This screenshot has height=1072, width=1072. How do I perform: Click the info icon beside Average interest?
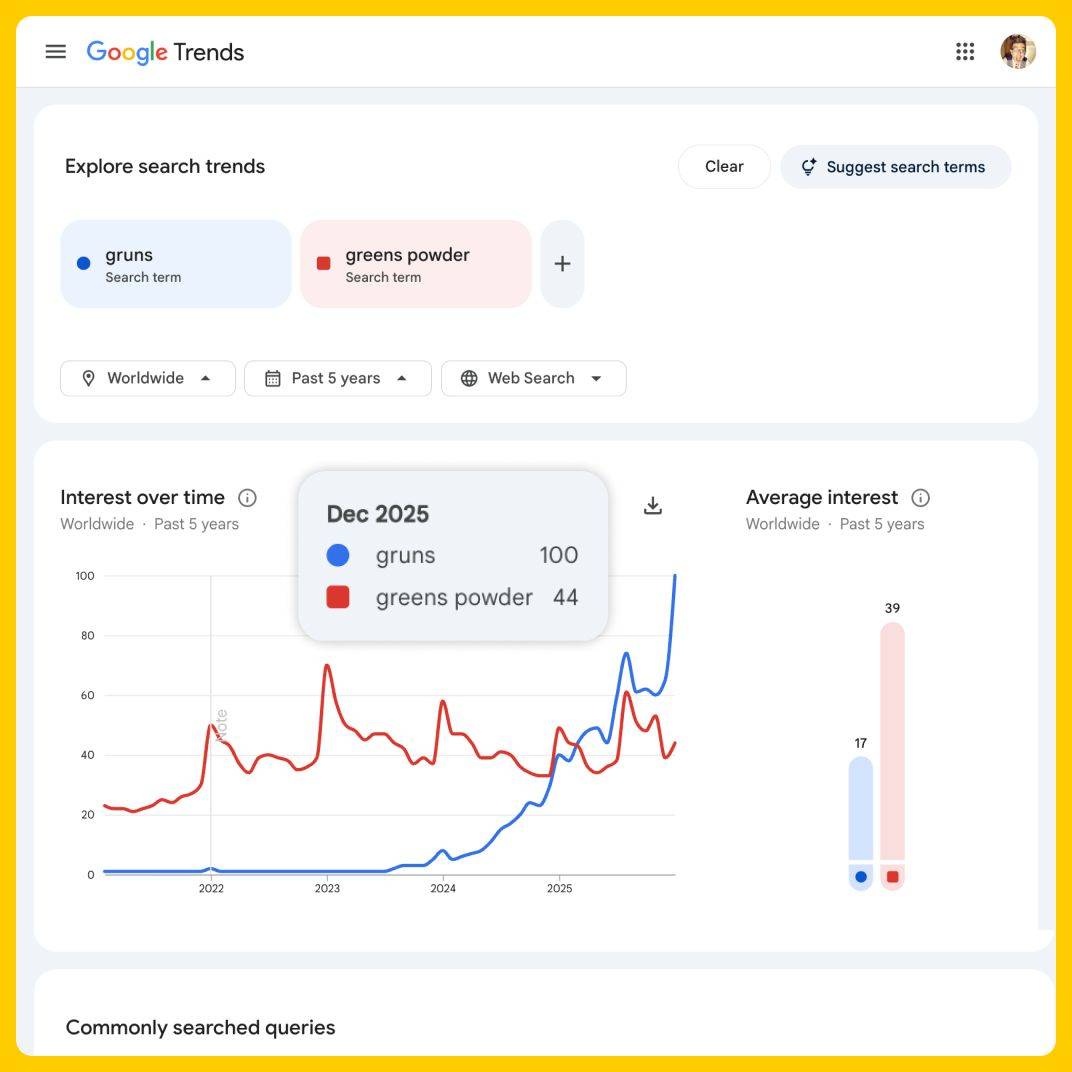coord(920,497)
